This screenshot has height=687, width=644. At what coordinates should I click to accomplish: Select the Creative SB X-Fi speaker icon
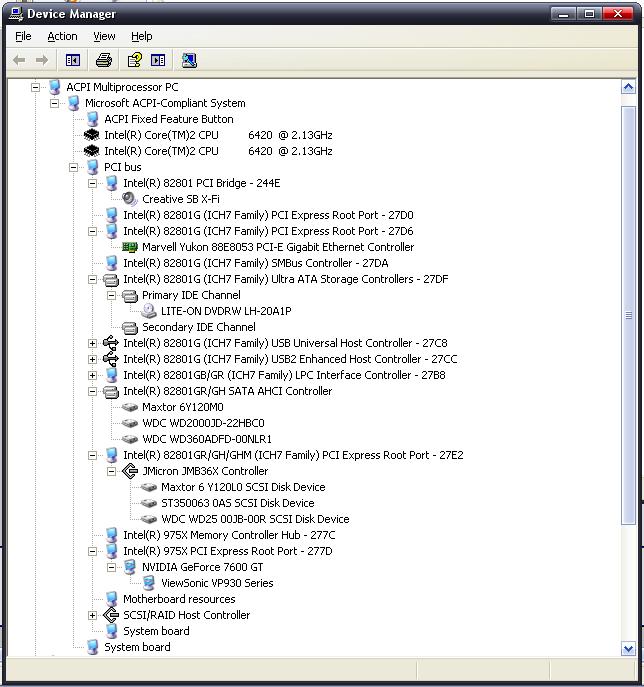pyautogui.click(x=130, y=199)
